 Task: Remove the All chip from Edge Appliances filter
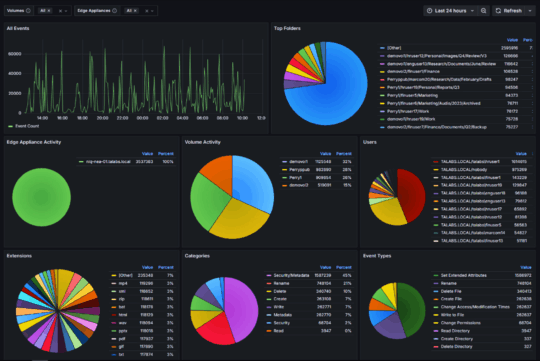pos(135,11)
